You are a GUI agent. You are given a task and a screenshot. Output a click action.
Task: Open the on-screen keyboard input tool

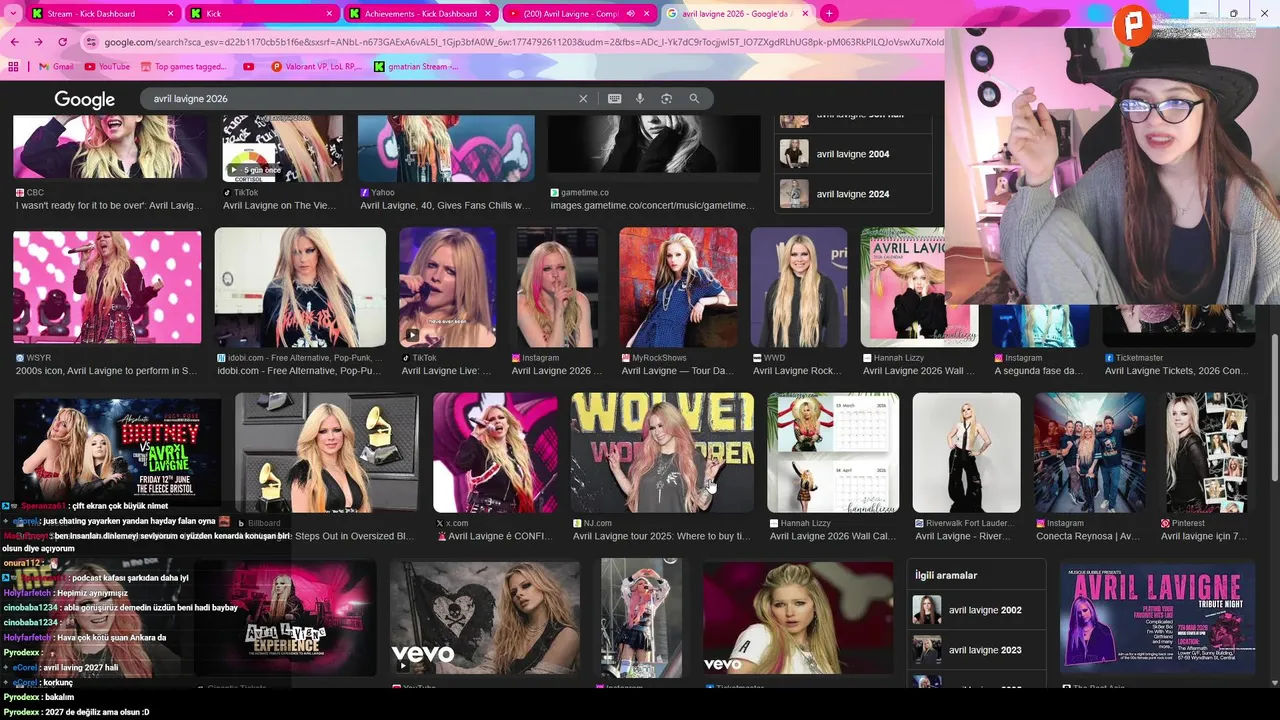pos(614,99)
